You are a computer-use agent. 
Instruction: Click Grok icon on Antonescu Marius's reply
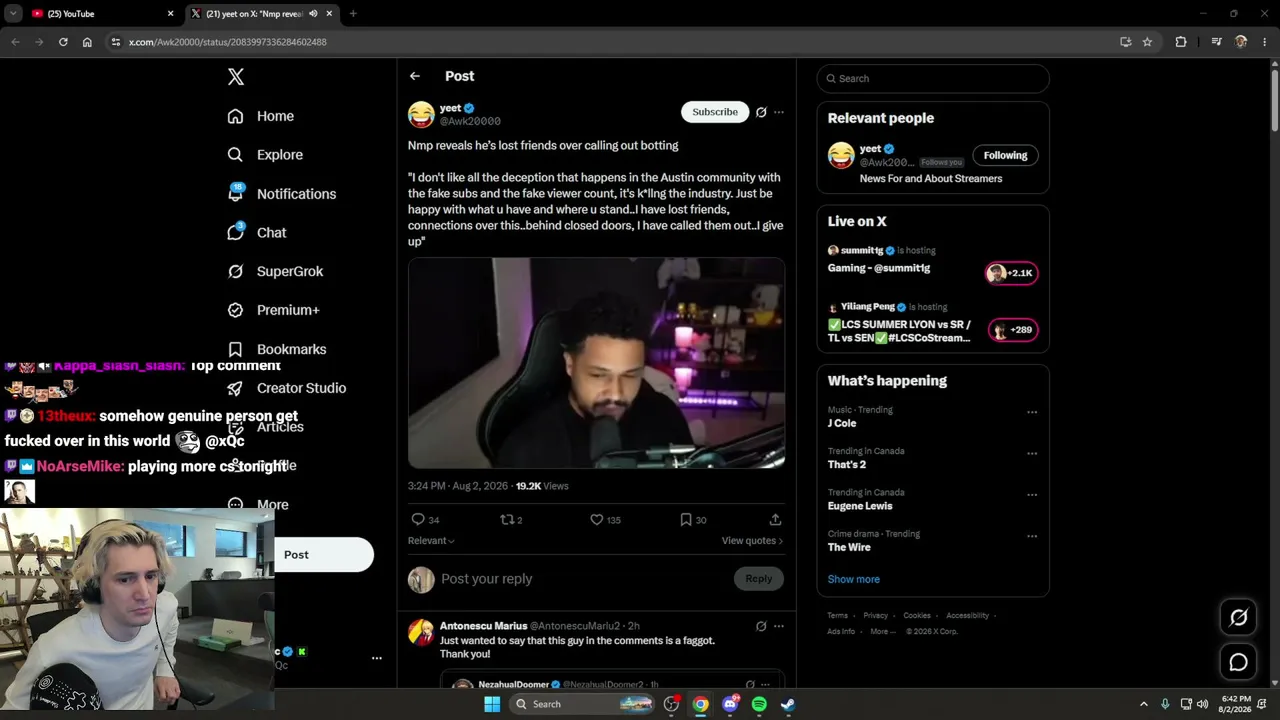tap(761, 626)
